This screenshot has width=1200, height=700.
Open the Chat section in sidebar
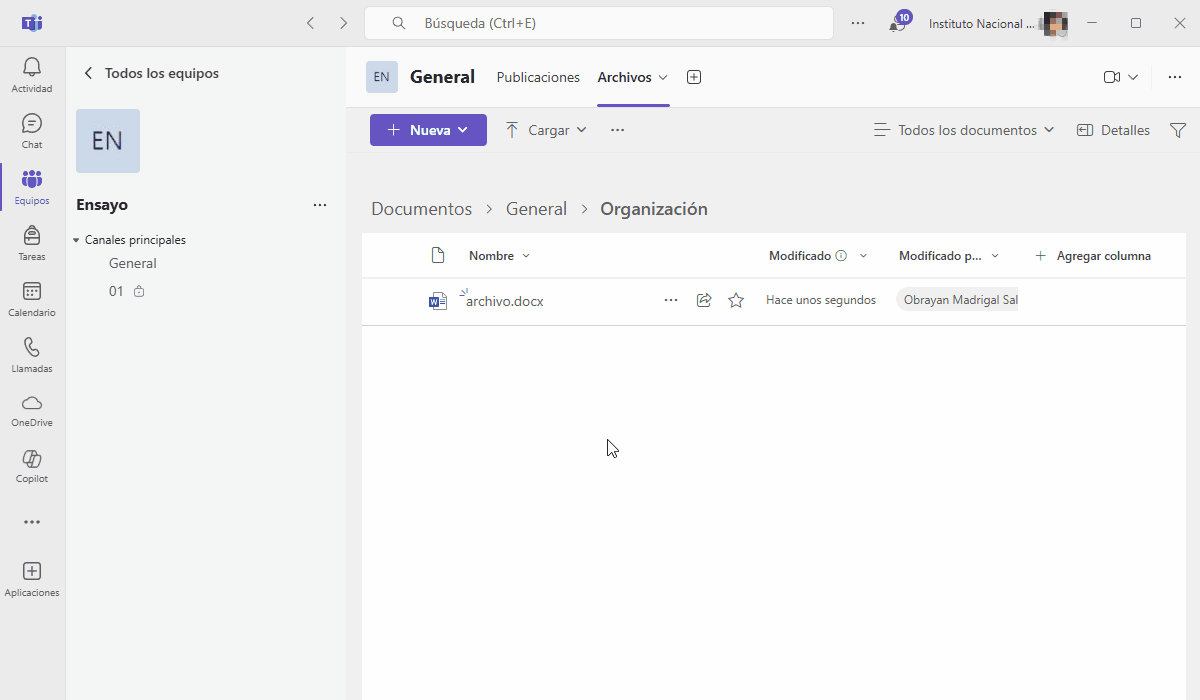click(32, 130)
